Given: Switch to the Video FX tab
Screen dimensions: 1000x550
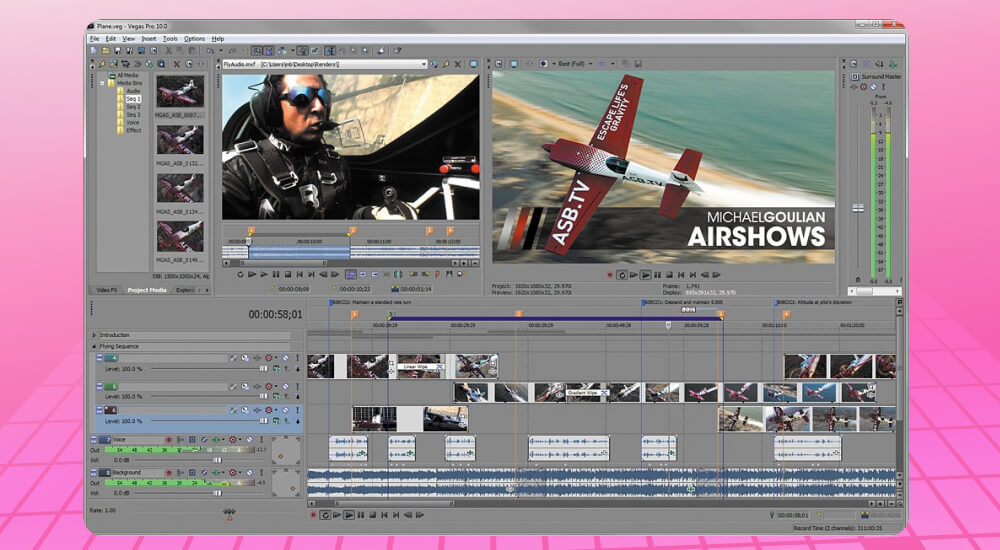Looking at the screenshot, I should tap(107, 290).
